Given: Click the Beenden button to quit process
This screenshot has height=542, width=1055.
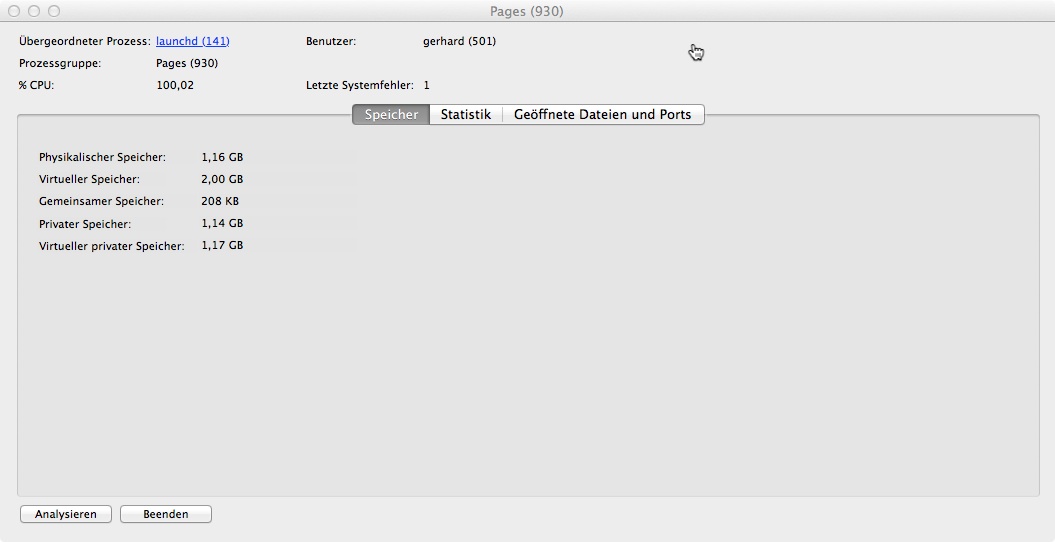Looking at the screenshot, I should (x=166, y=514).
